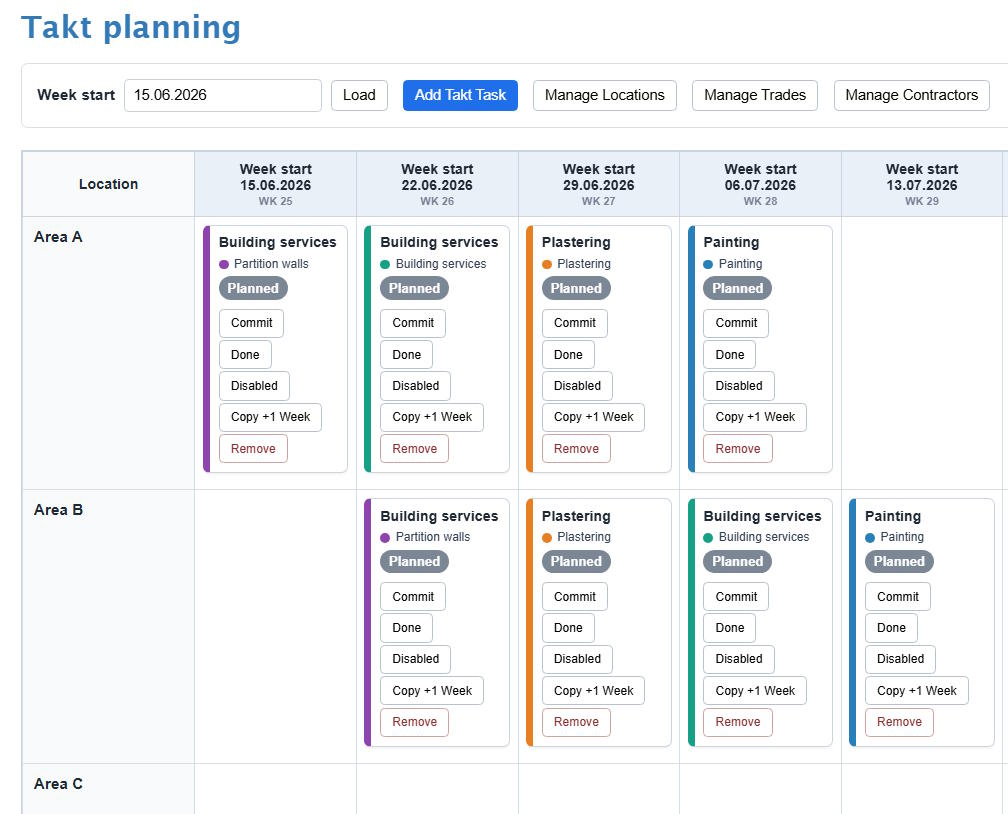
Task: Commit Area B WK 26 Building services task
Action: 413,597
